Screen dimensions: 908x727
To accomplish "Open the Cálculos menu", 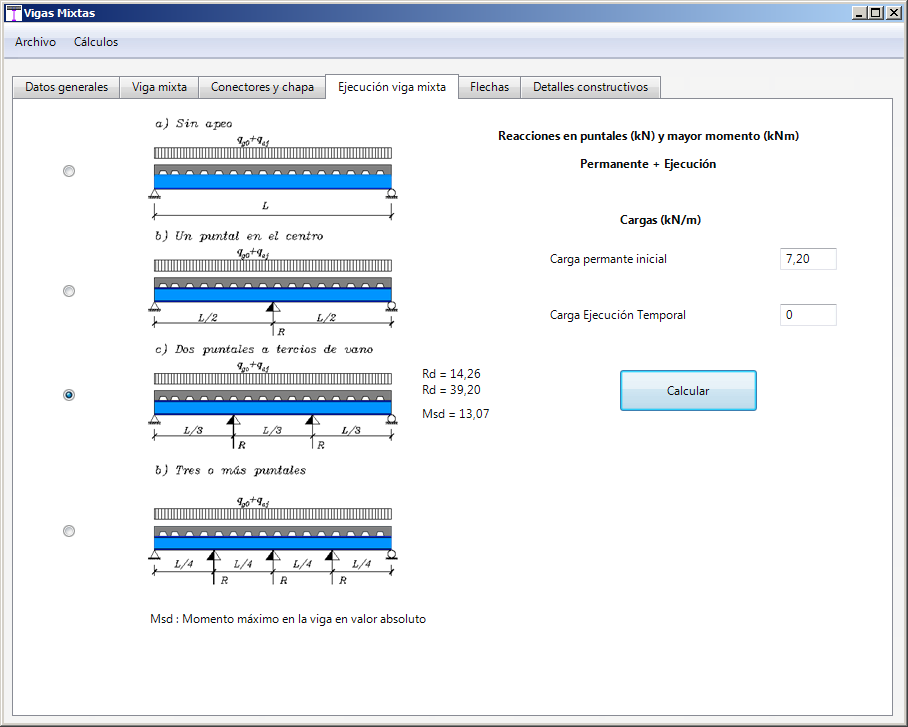I will tap(96, 42).
